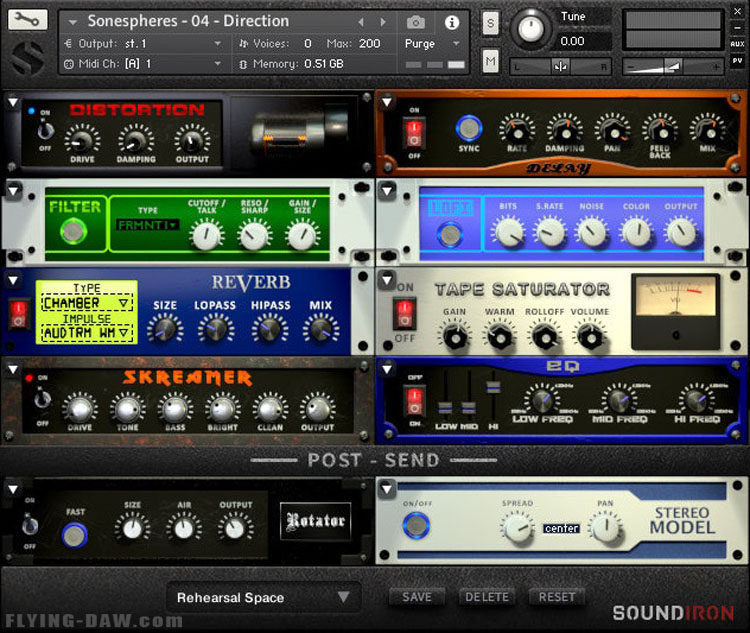This screenshot has width=750, height=633.
Task: Toggle the Filter power button
Action: click(73, 232)
